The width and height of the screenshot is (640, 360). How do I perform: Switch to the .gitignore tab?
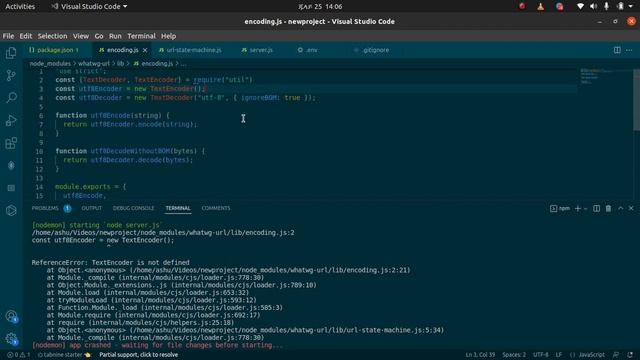coord(372,50)
